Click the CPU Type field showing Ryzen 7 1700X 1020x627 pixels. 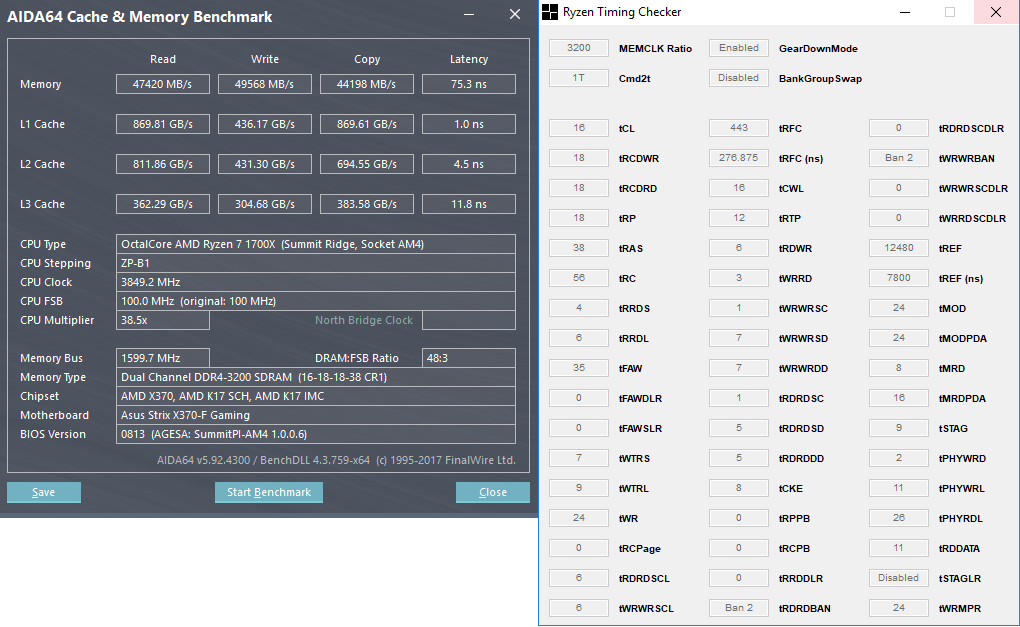[315, 244]
